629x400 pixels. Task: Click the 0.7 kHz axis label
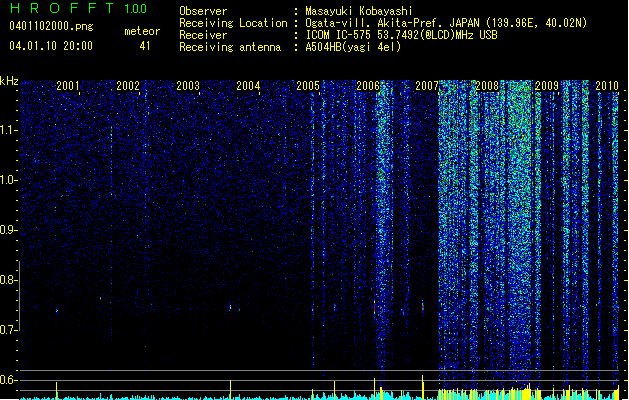pyautogui.click(x=9, y=330)
